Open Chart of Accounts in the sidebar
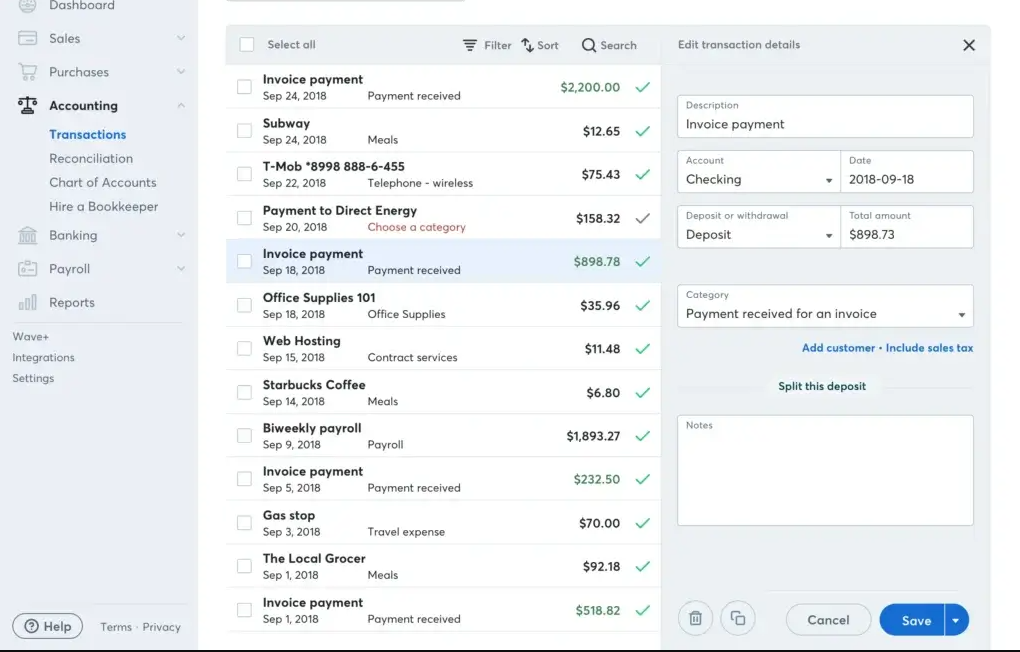 tap(102, 182)
